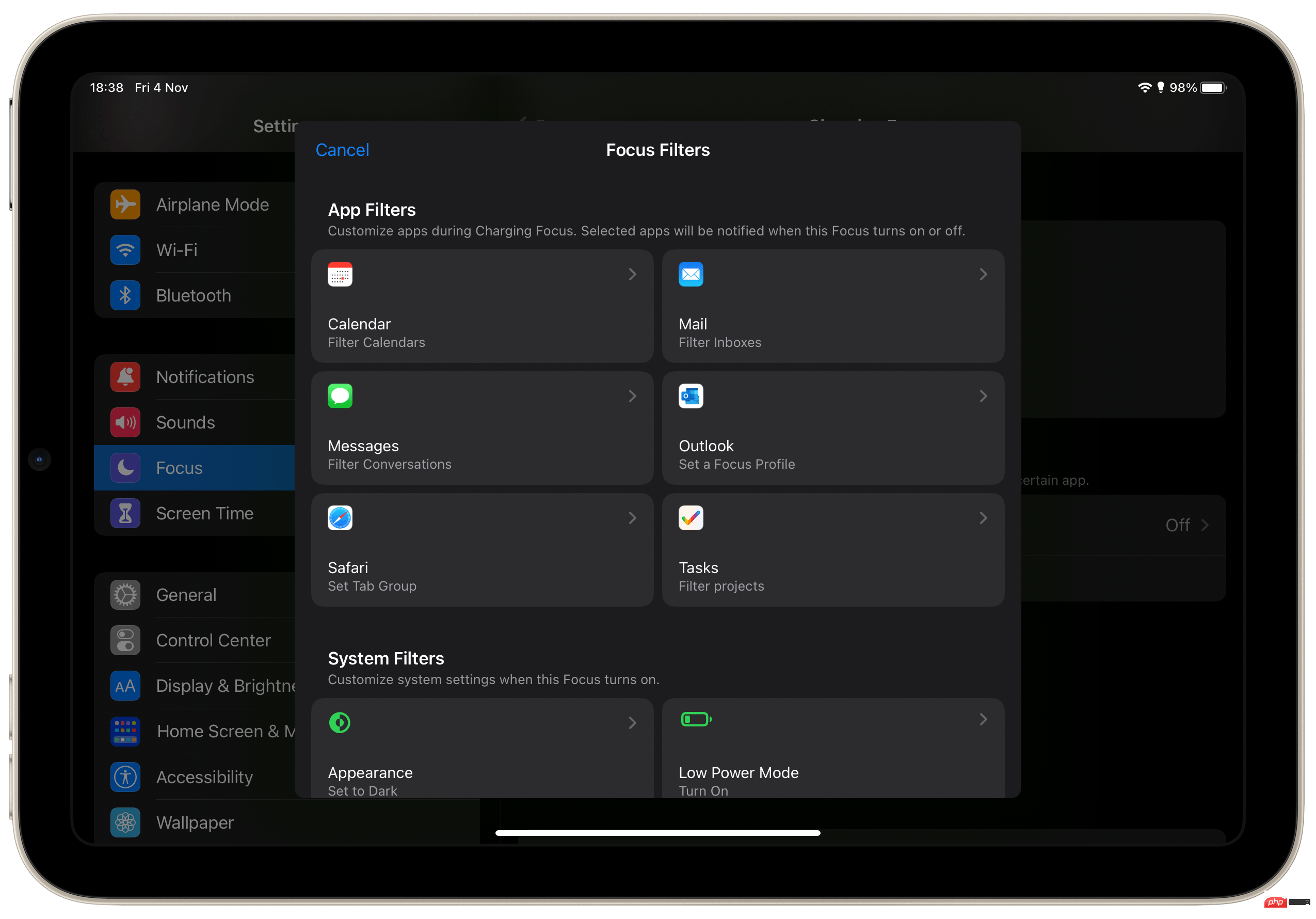Viewport: 1316px width, 919px height.
Task: Expand Calendar filter chevron
Action: pyautogui.click(x=634, y=274)
